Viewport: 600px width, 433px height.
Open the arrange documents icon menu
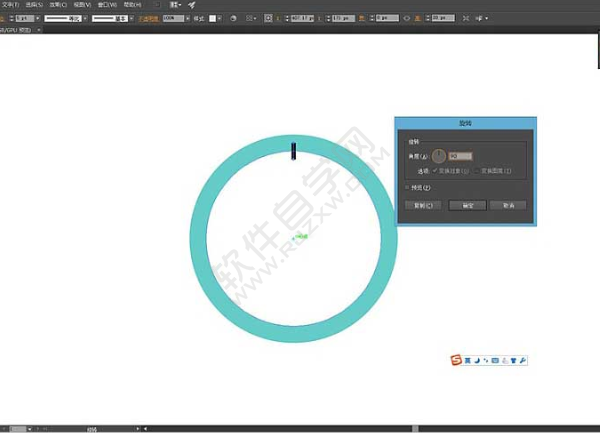pos(176,5)
